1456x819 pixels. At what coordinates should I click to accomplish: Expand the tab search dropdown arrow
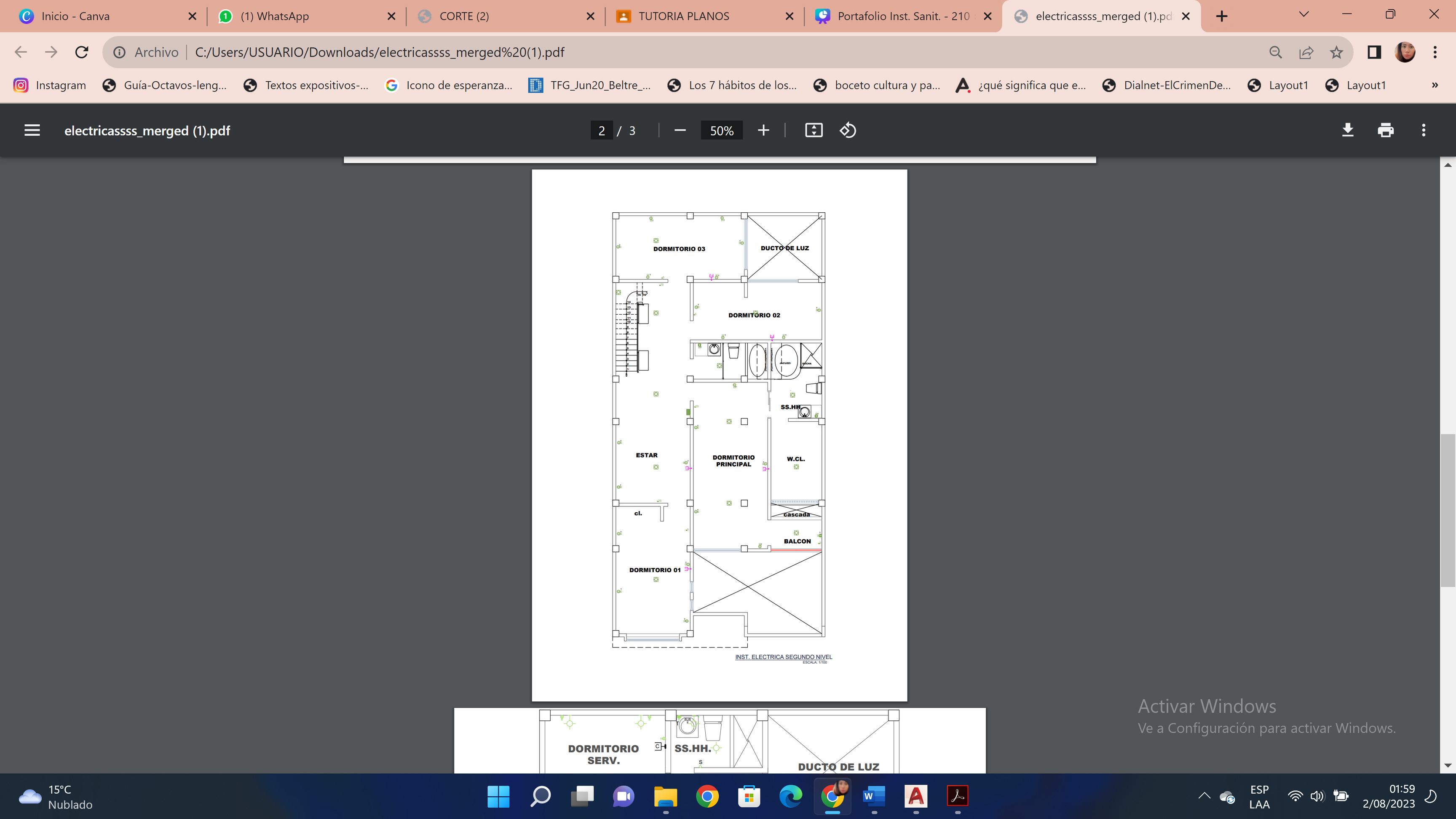point(1304,15)
